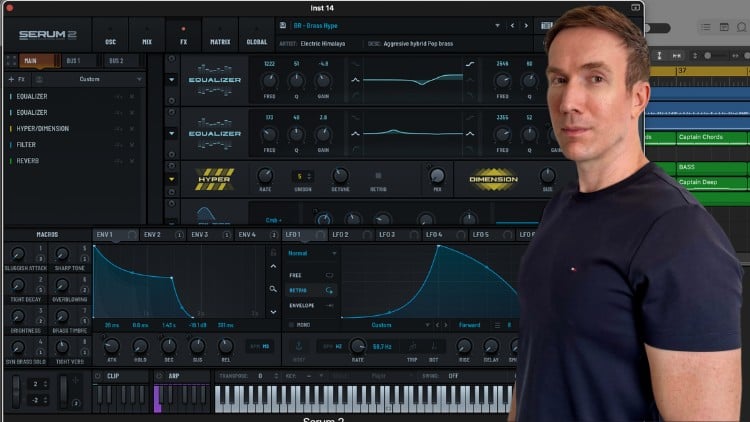Open the preset browser icon beside arrows
The height and width of the screenshot is (422, 750).
click(546, 26)
